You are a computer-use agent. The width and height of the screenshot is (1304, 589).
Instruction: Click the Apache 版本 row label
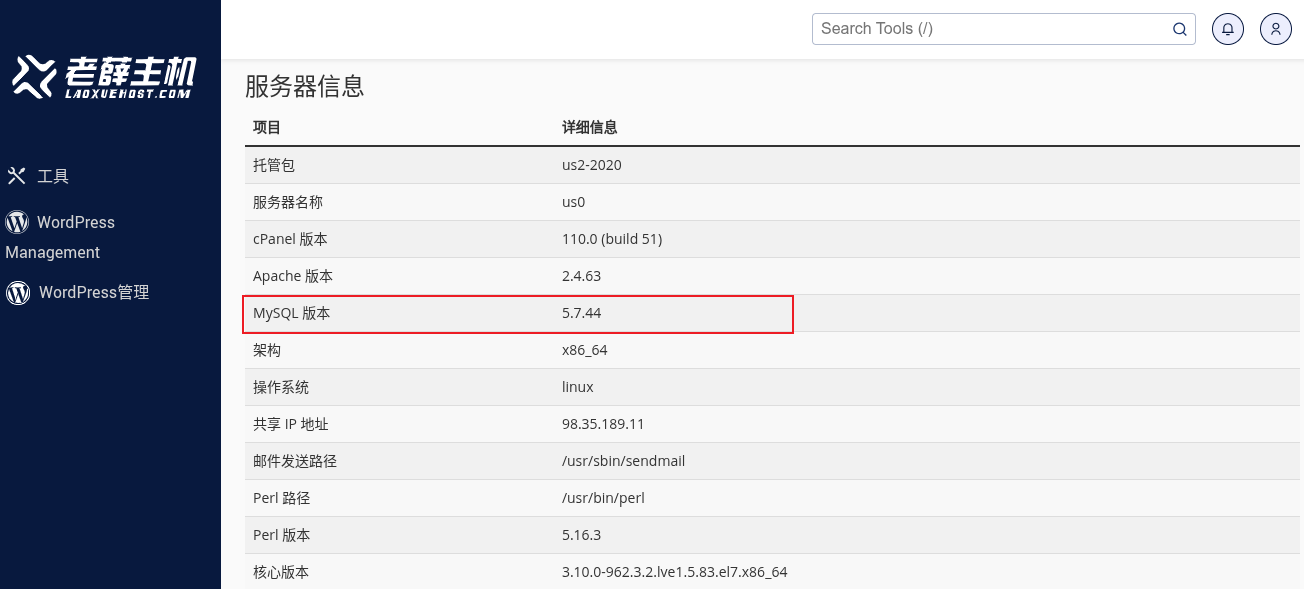293,276
